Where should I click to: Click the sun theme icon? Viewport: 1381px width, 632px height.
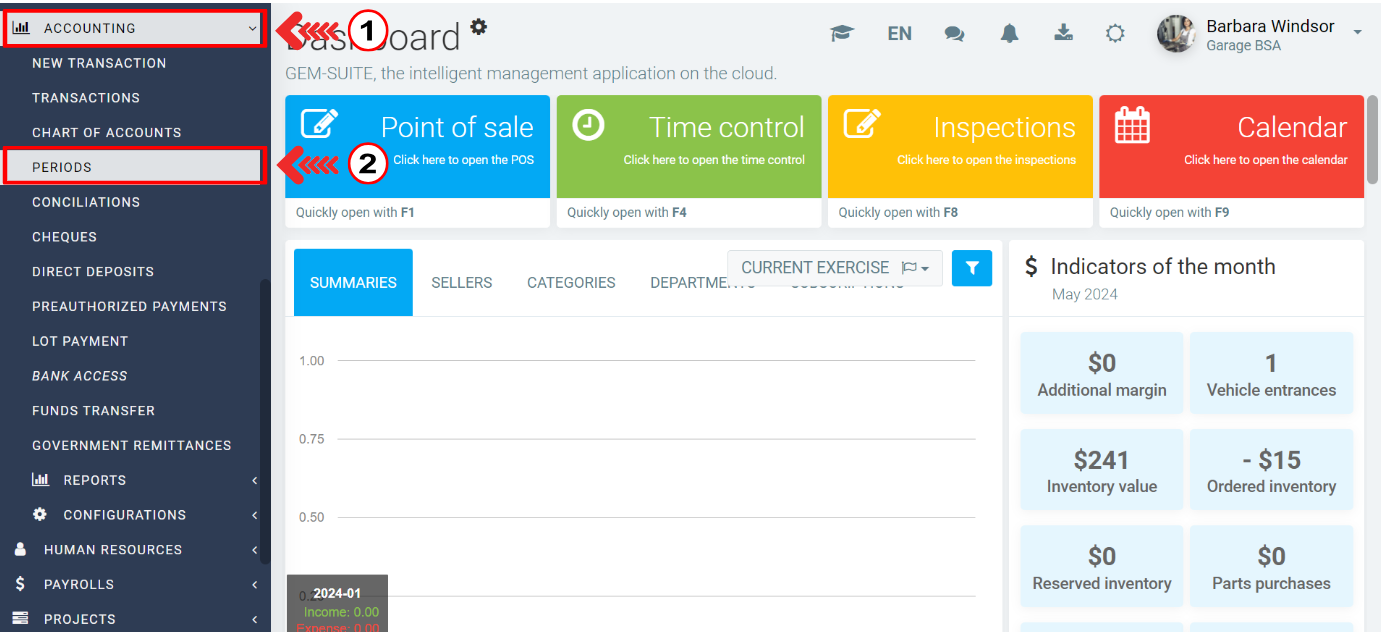pyautogui.click(x=1115, y=33)
